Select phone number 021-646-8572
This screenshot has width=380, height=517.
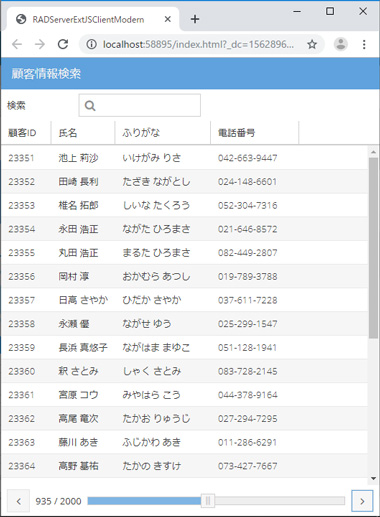click(247, 229)
